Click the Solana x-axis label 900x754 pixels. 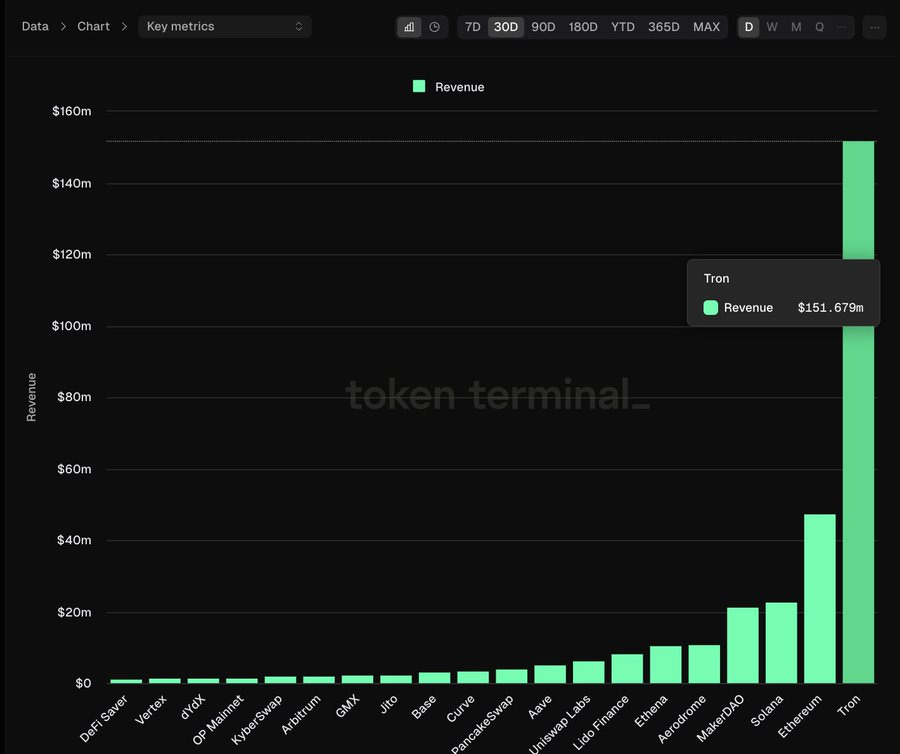[766, 710]
